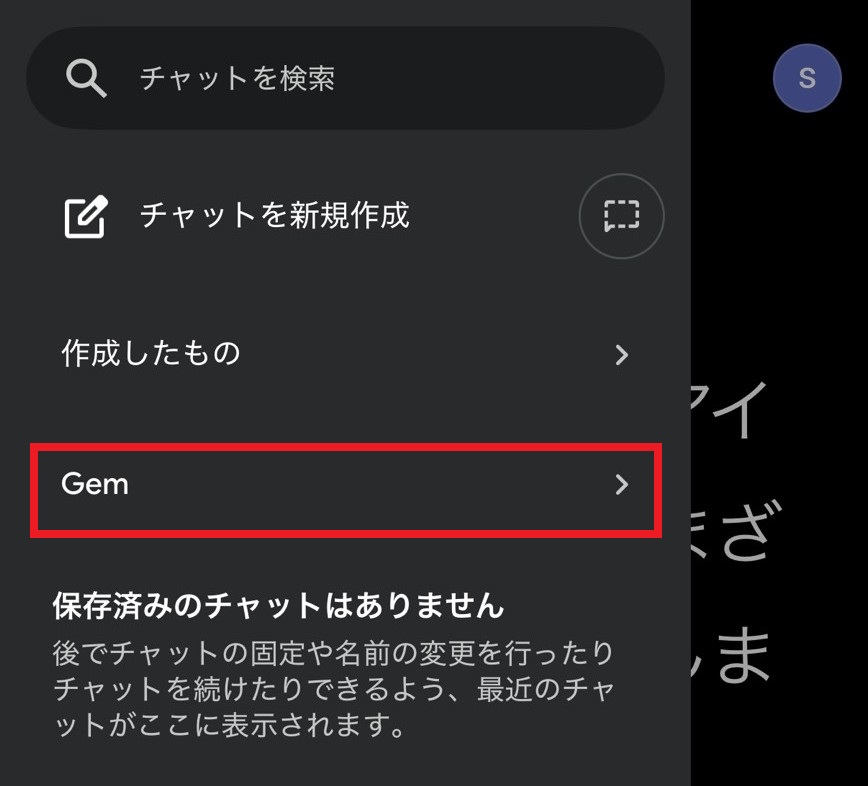Screen dimensions: 868x786
Task: Open the 作成したもの menu item
Action: [x=151, y=354]
